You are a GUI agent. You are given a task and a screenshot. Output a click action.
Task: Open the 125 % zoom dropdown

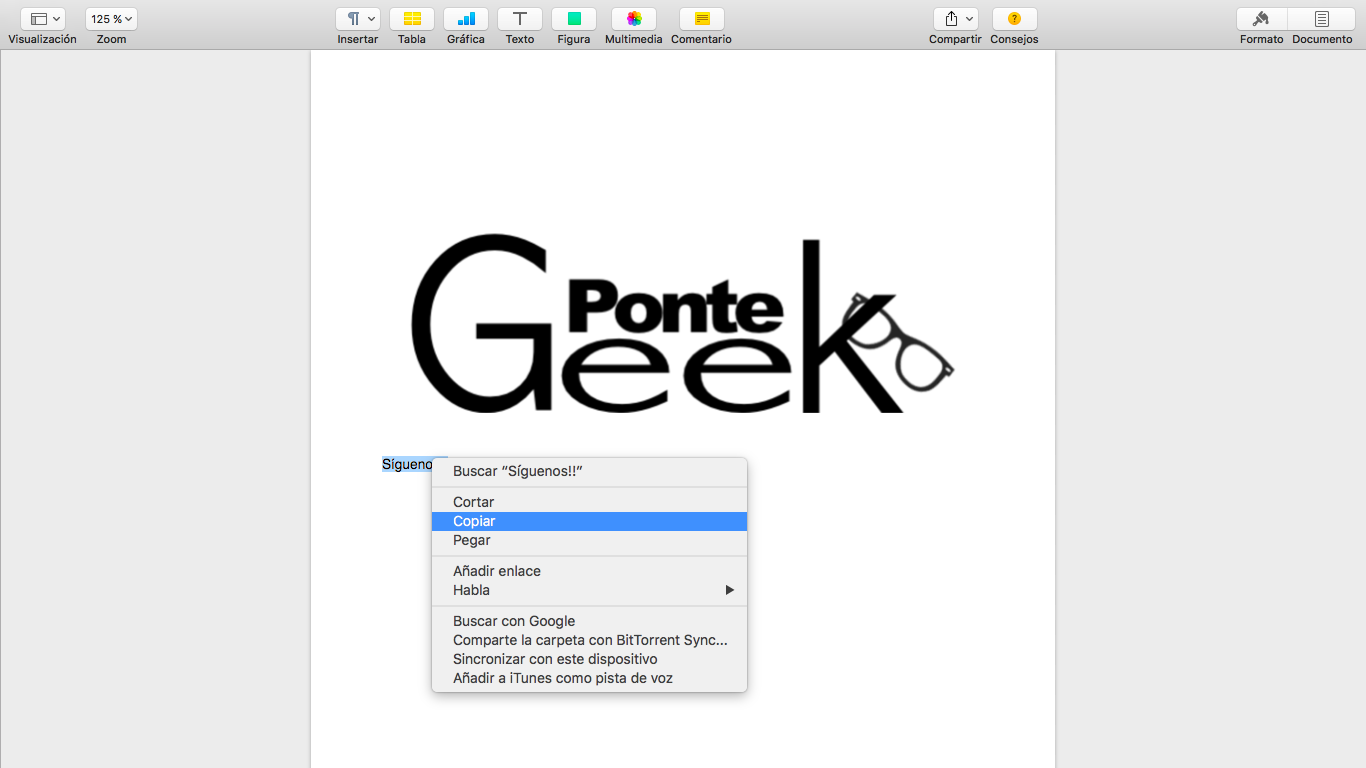coord(111,19)
